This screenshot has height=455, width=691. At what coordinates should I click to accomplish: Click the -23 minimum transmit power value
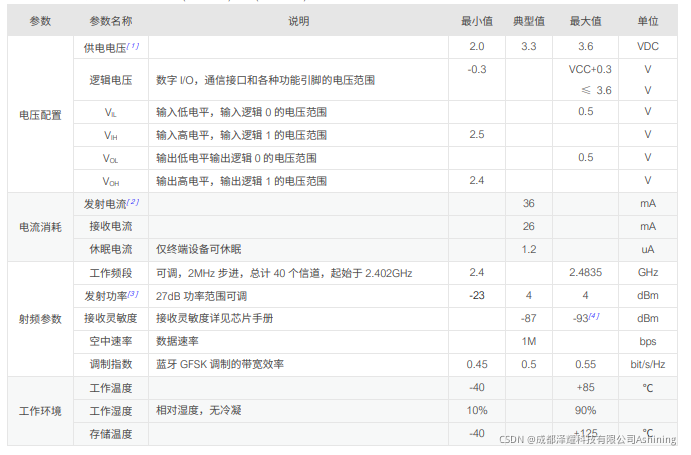tap(476, 295)
